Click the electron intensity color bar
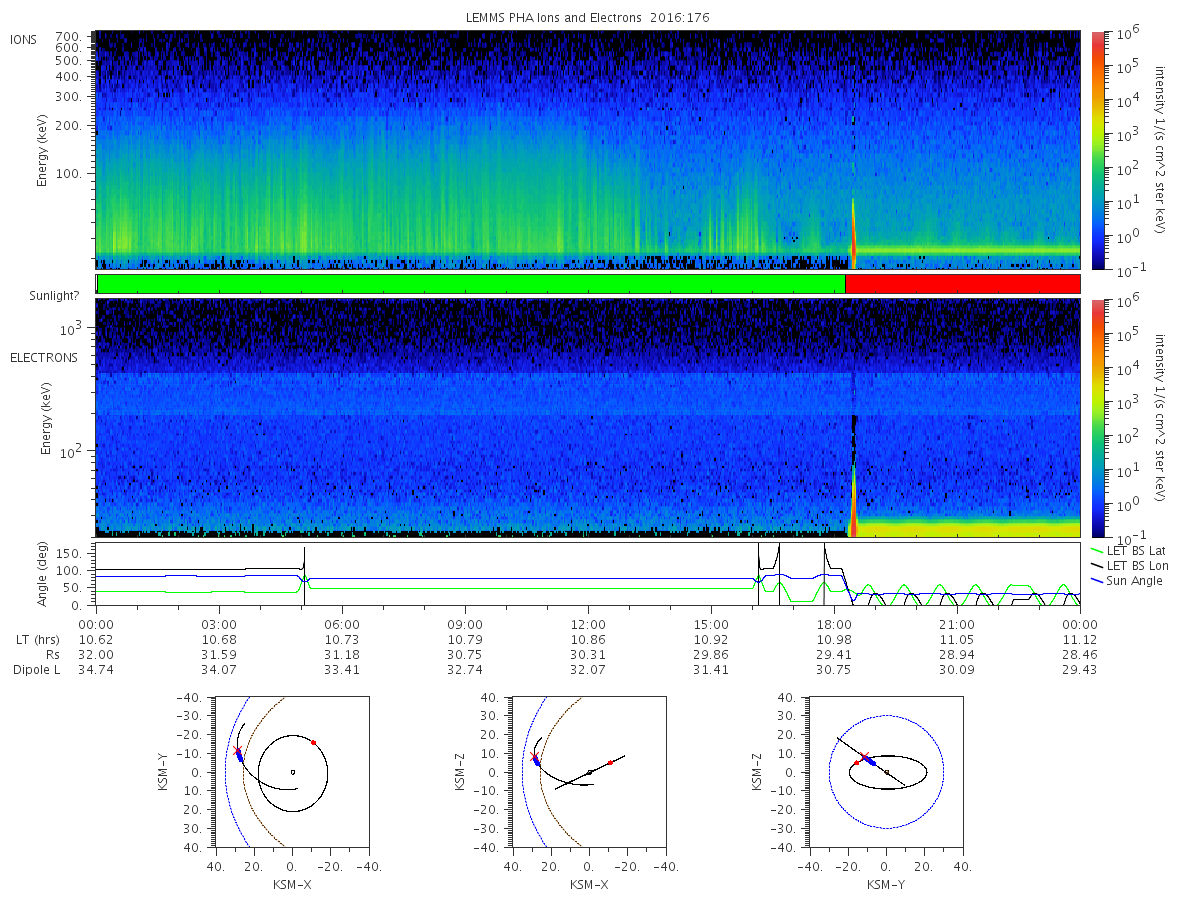1200x900 pixels. click(x=1097, y=418)
